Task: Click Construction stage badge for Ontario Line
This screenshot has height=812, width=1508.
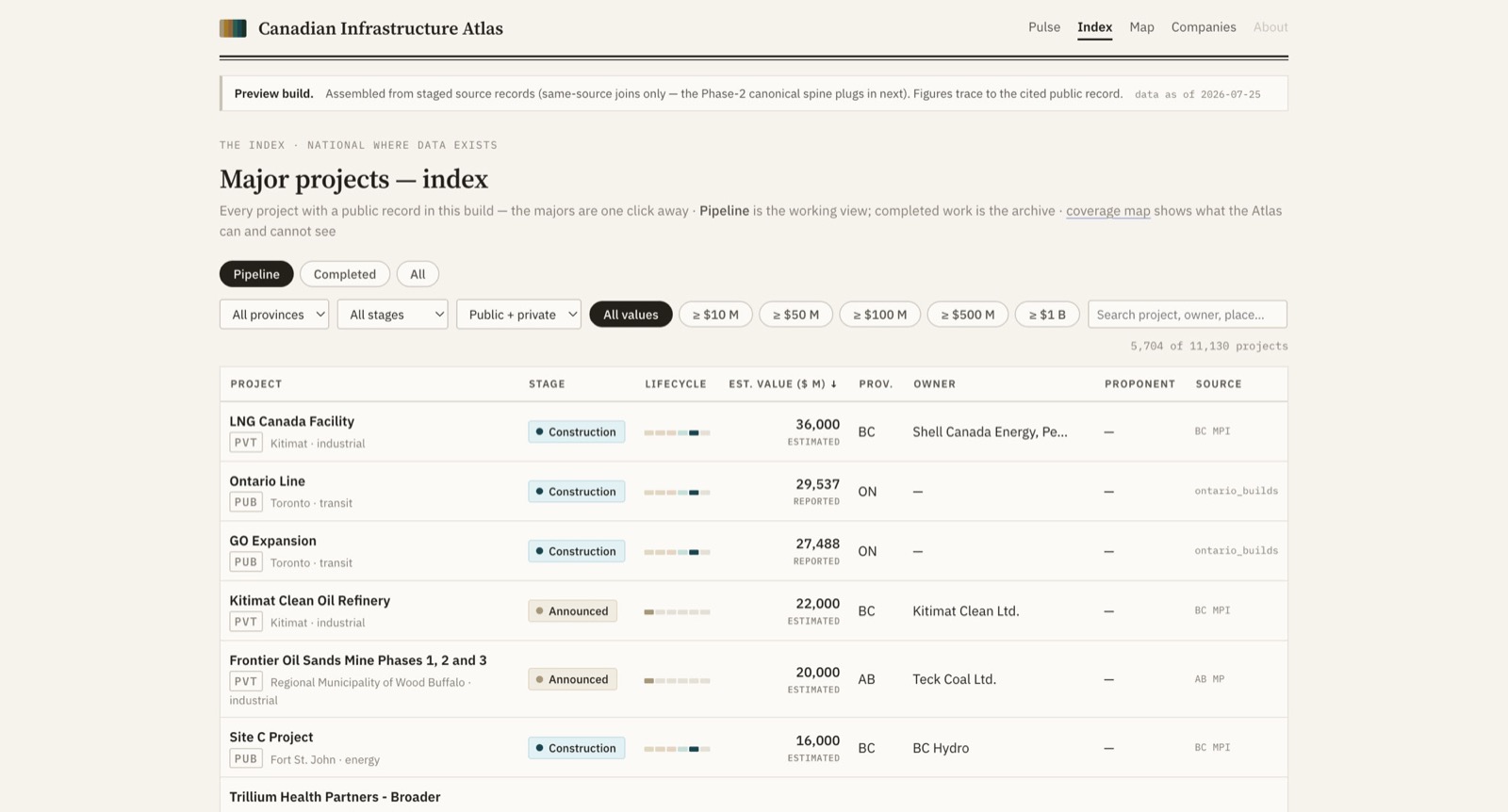Action: (x=577, y=492)
